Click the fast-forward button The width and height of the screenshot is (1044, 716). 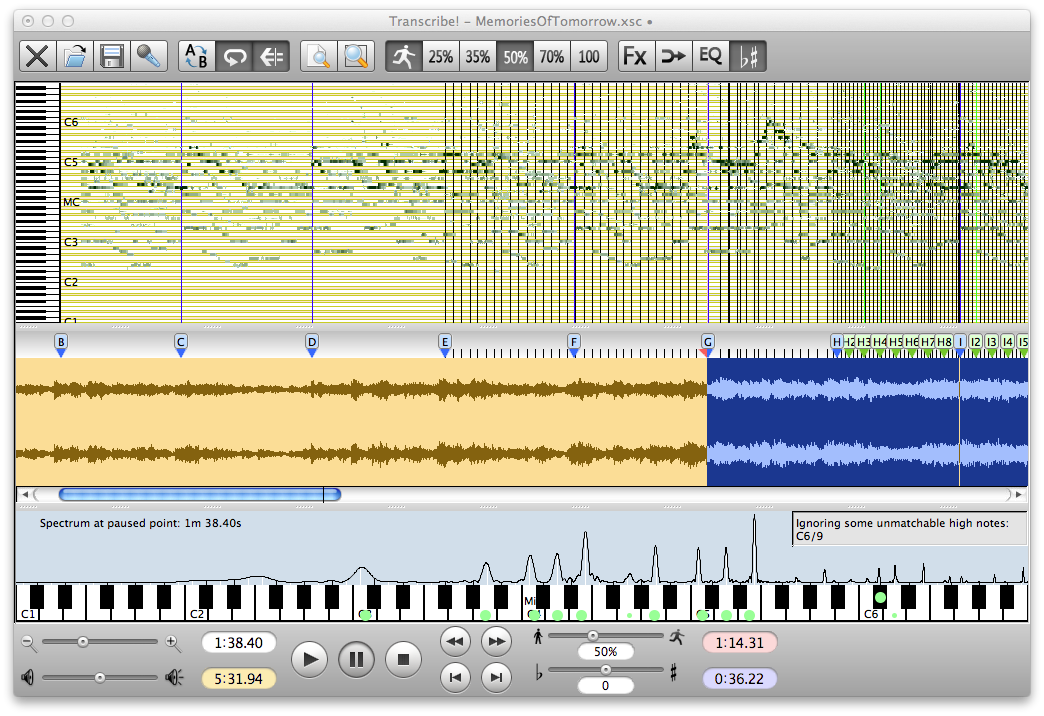[496, 641]
